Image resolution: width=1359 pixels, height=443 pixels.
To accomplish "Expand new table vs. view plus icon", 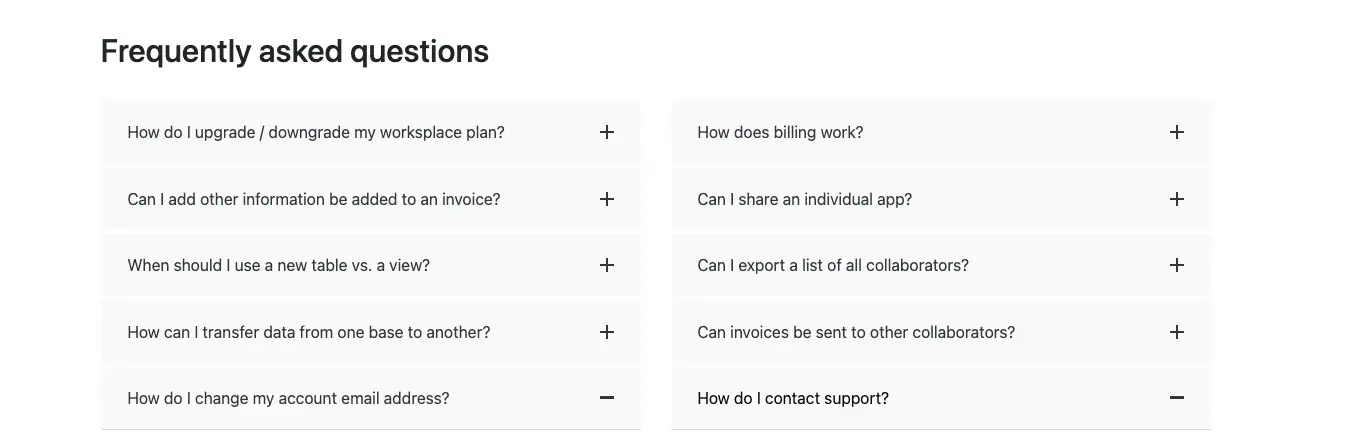I will (x=607, y=265).
